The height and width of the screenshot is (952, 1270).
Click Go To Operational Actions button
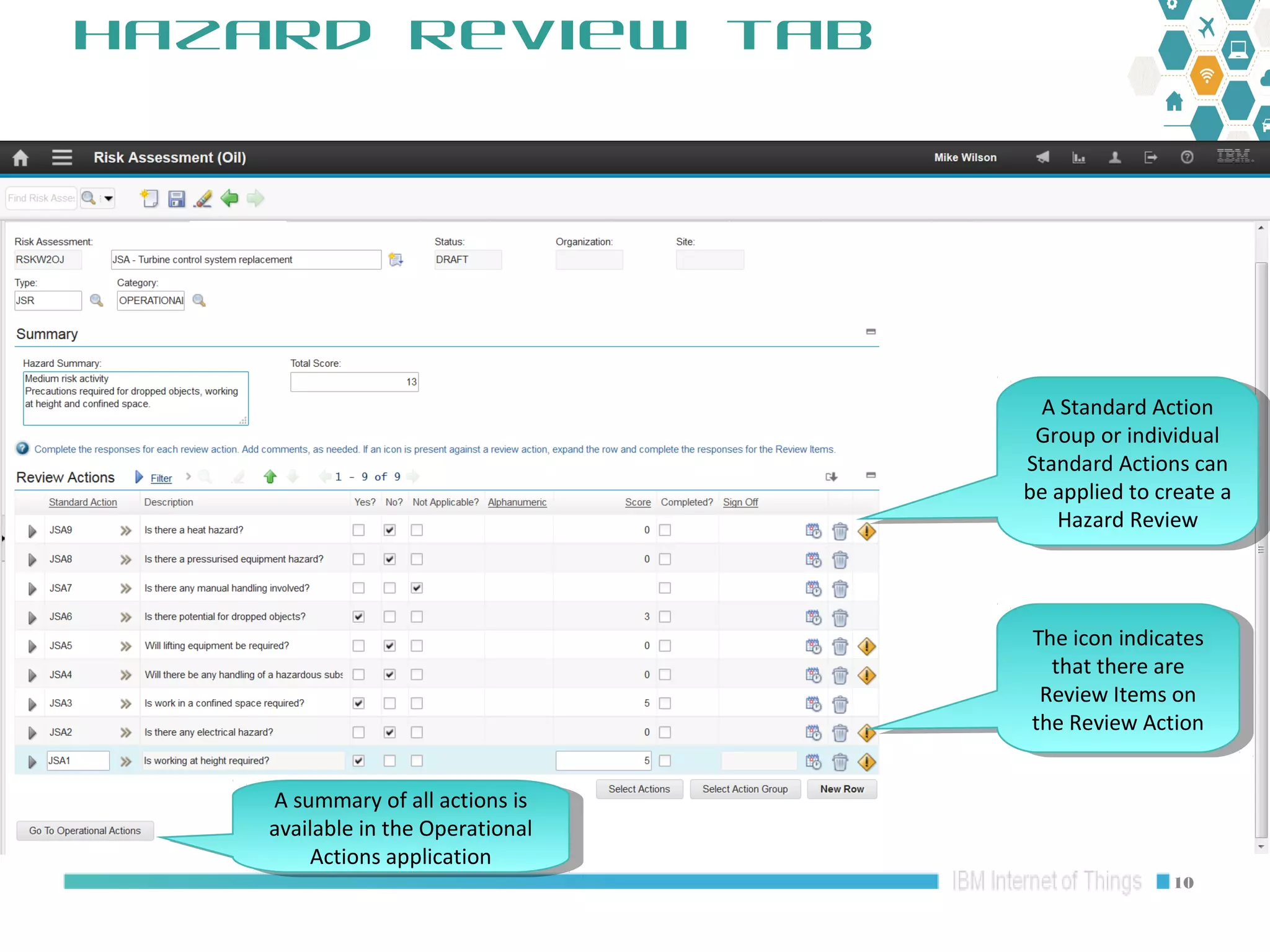tap(85, 831)
